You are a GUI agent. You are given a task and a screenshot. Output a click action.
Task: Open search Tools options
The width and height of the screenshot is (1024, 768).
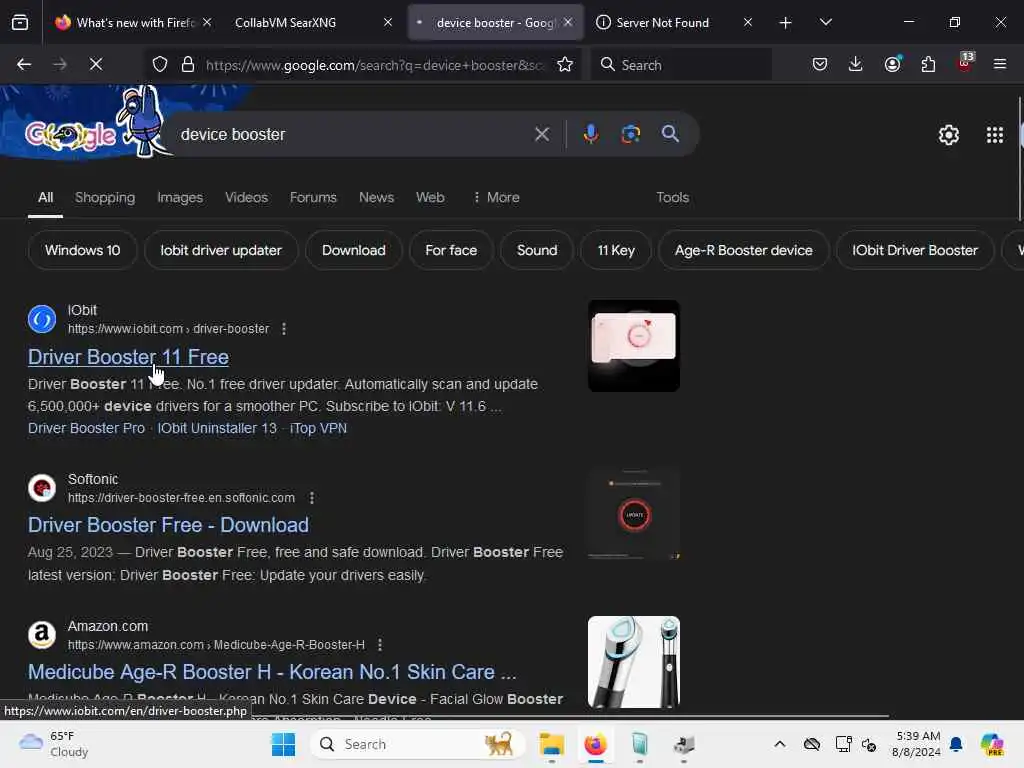pos(672,197)
